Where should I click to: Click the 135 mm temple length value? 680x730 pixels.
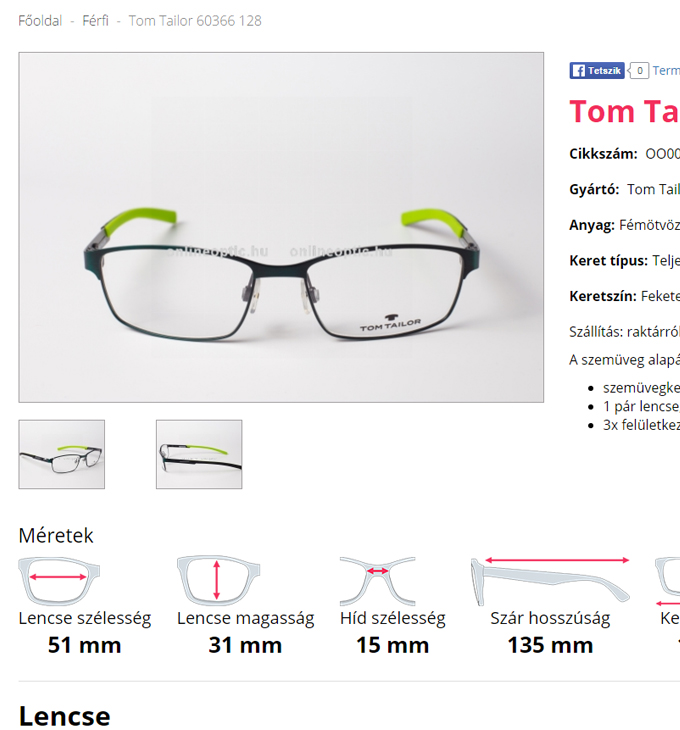click(550, 645)
